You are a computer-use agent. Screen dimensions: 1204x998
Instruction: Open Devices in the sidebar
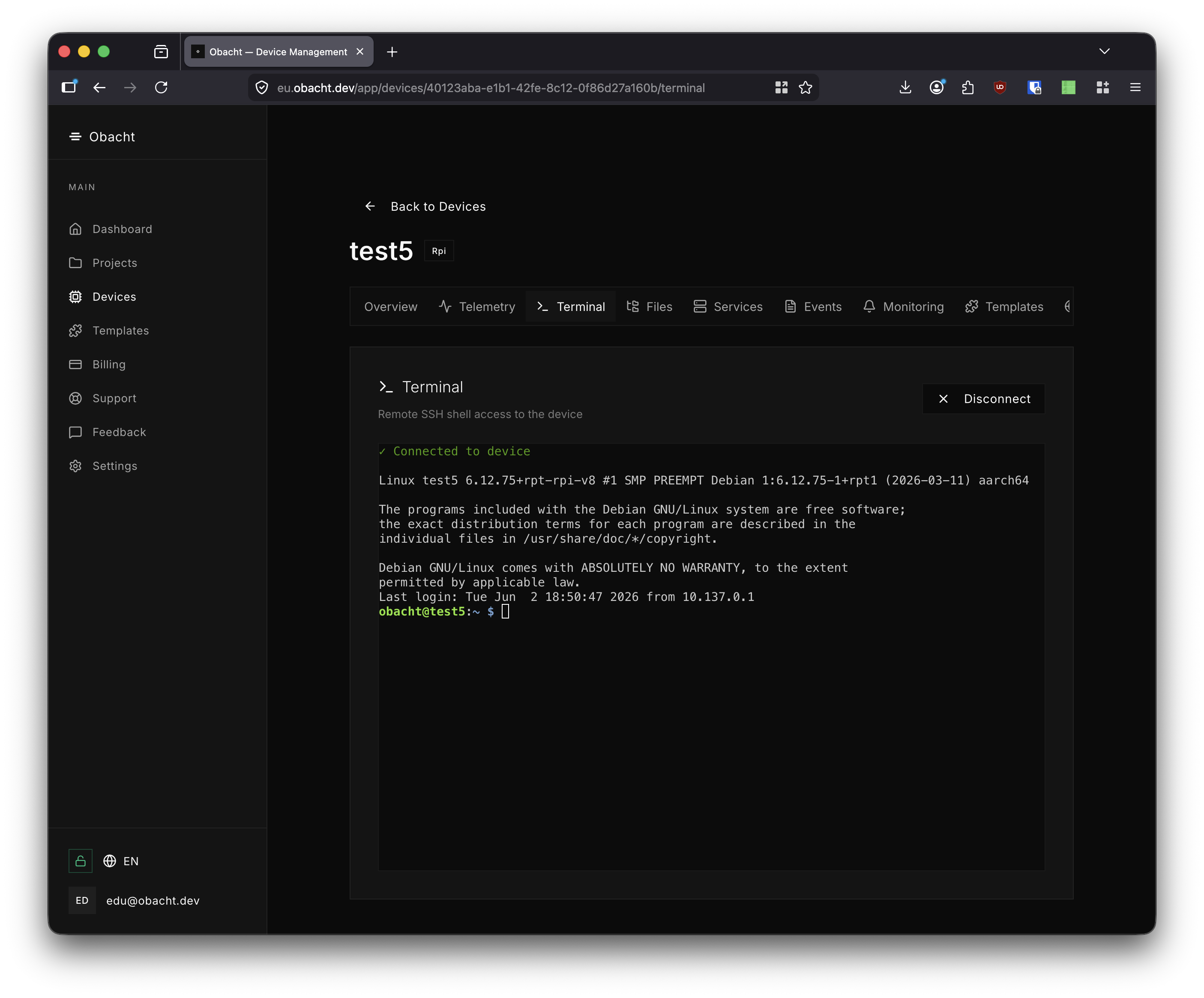pos(103,296)
